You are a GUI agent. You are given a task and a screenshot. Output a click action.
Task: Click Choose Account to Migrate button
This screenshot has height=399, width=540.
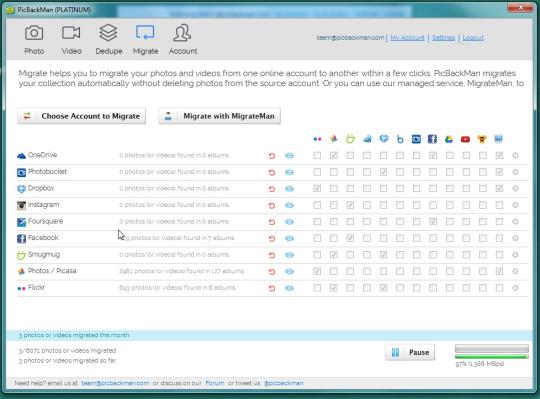[x=82, y=116]
